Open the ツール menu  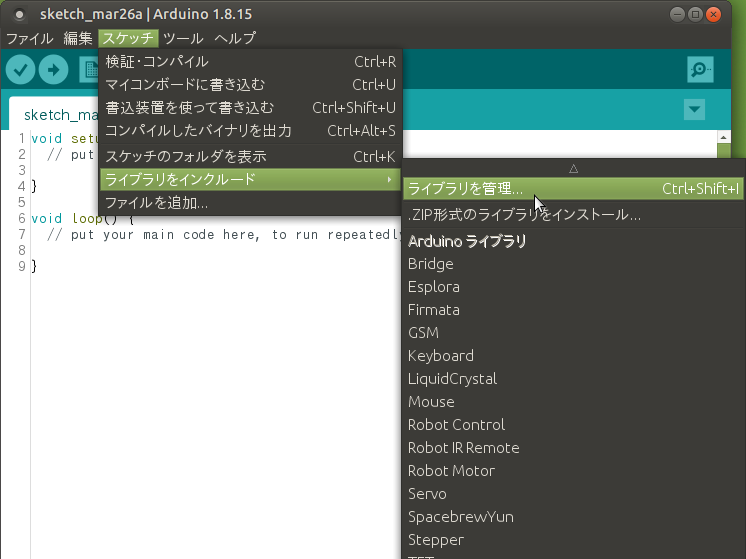coord(183,38)
